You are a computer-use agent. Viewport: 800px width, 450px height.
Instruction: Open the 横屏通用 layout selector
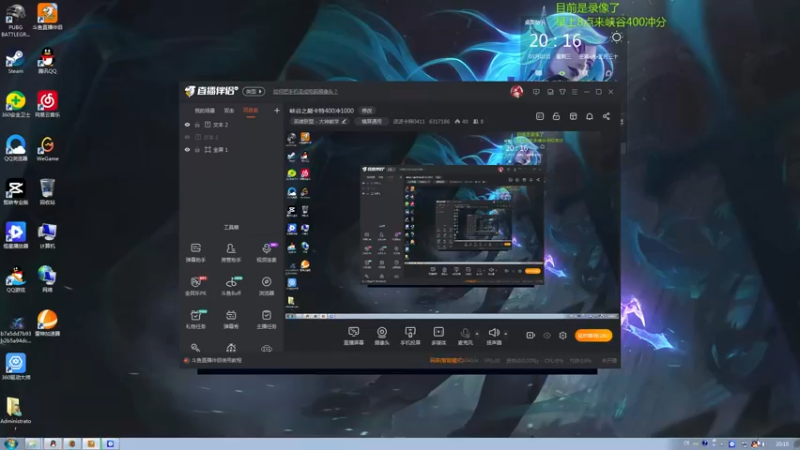click(x=371, y=121)
